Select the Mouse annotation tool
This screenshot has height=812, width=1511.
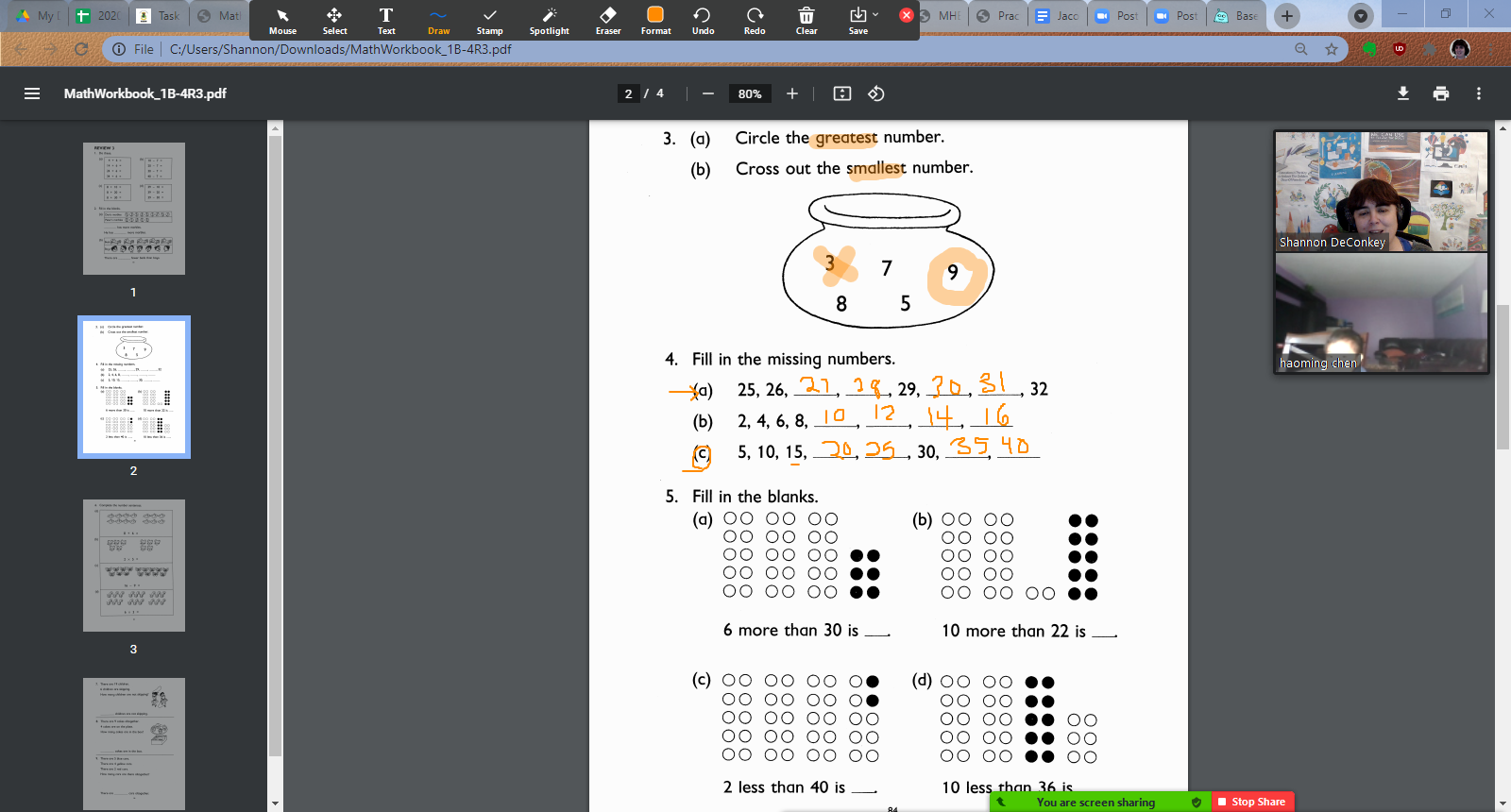coord(282,21)
